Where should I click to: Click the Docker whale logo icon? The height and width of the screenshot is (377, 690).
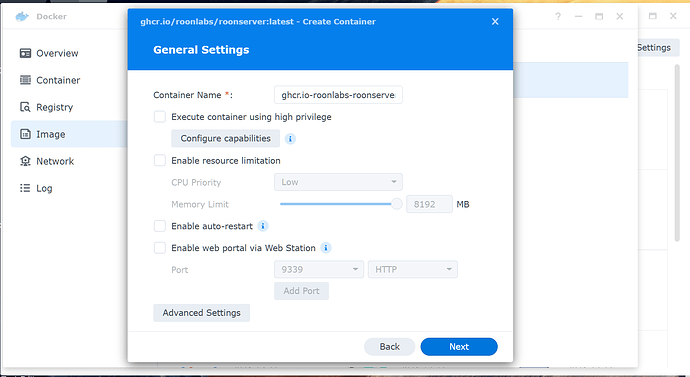tap(22, 17)
